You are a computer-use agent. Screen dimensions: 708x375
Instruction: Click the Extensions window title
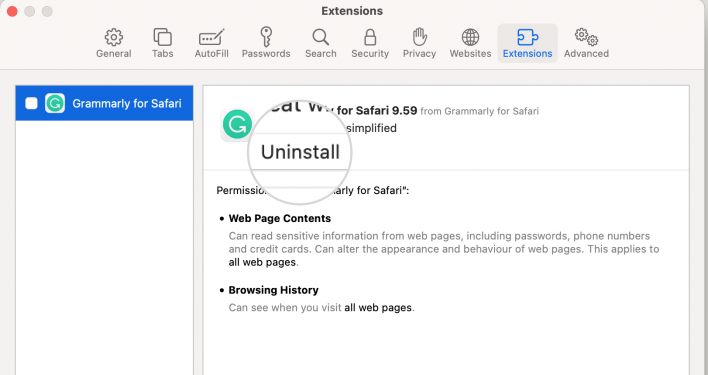352,11
